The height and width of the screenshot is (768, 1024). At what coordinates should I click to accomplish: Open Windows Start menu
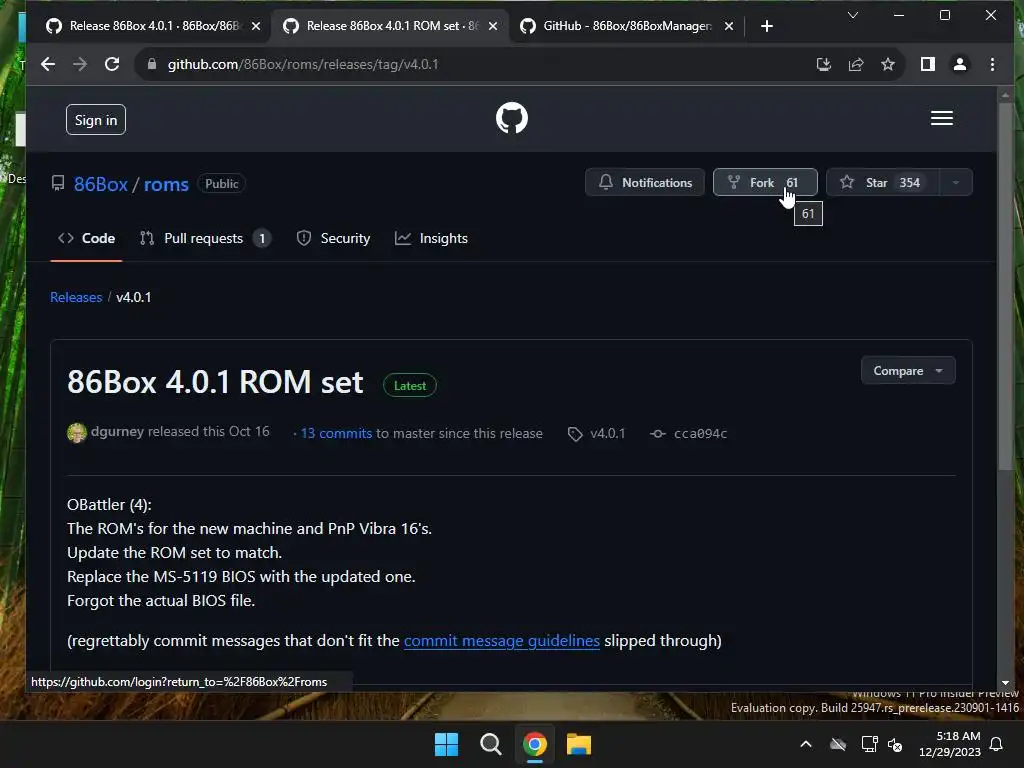447,744
